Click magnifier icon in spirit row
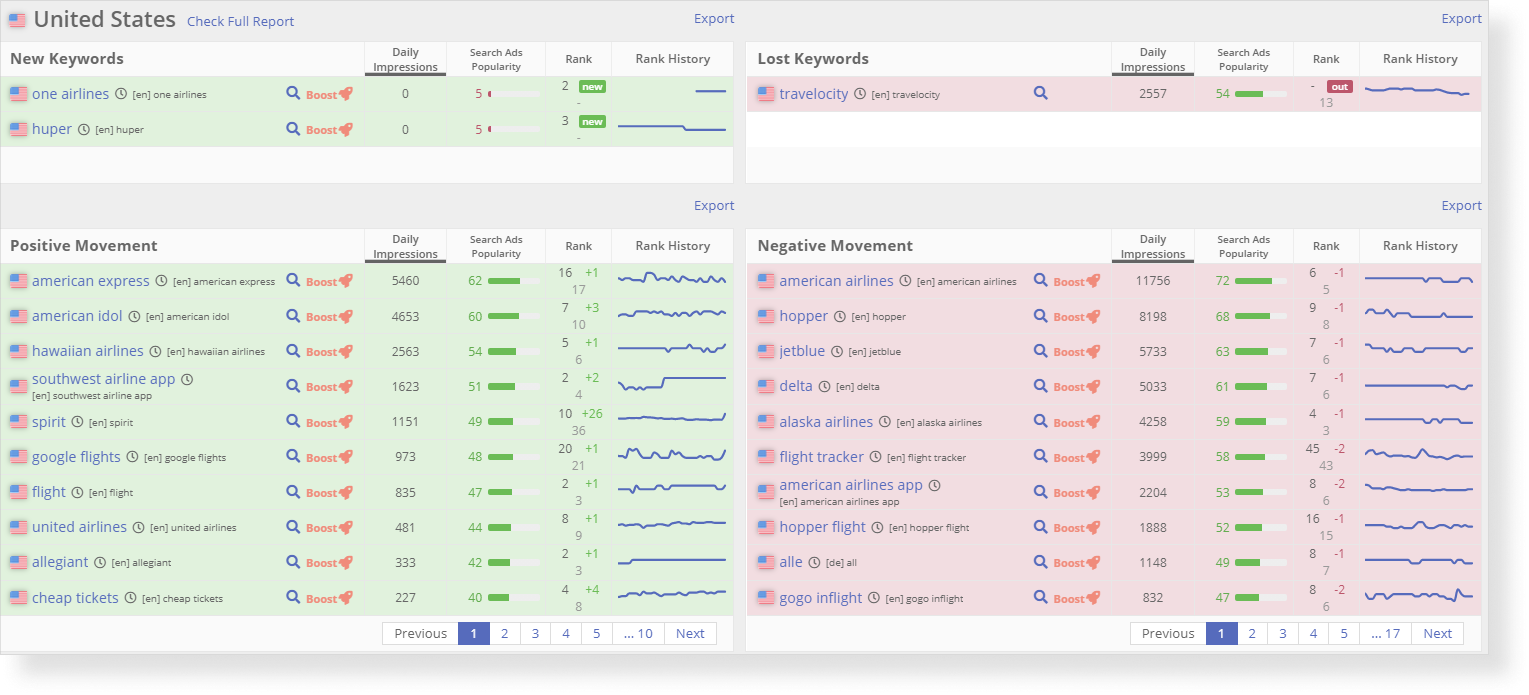This screenshot has height=695, width=1529. pyautogui.click(x=293, y=422)
